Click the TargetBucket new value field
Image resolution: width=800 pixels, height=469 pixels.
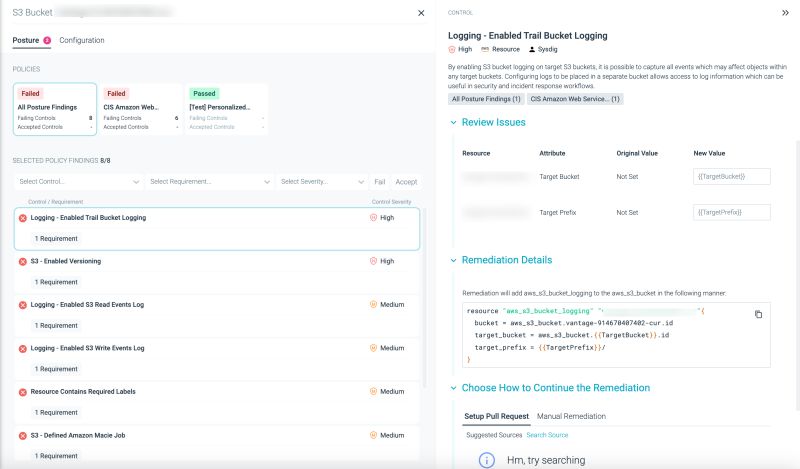[732, 176]
